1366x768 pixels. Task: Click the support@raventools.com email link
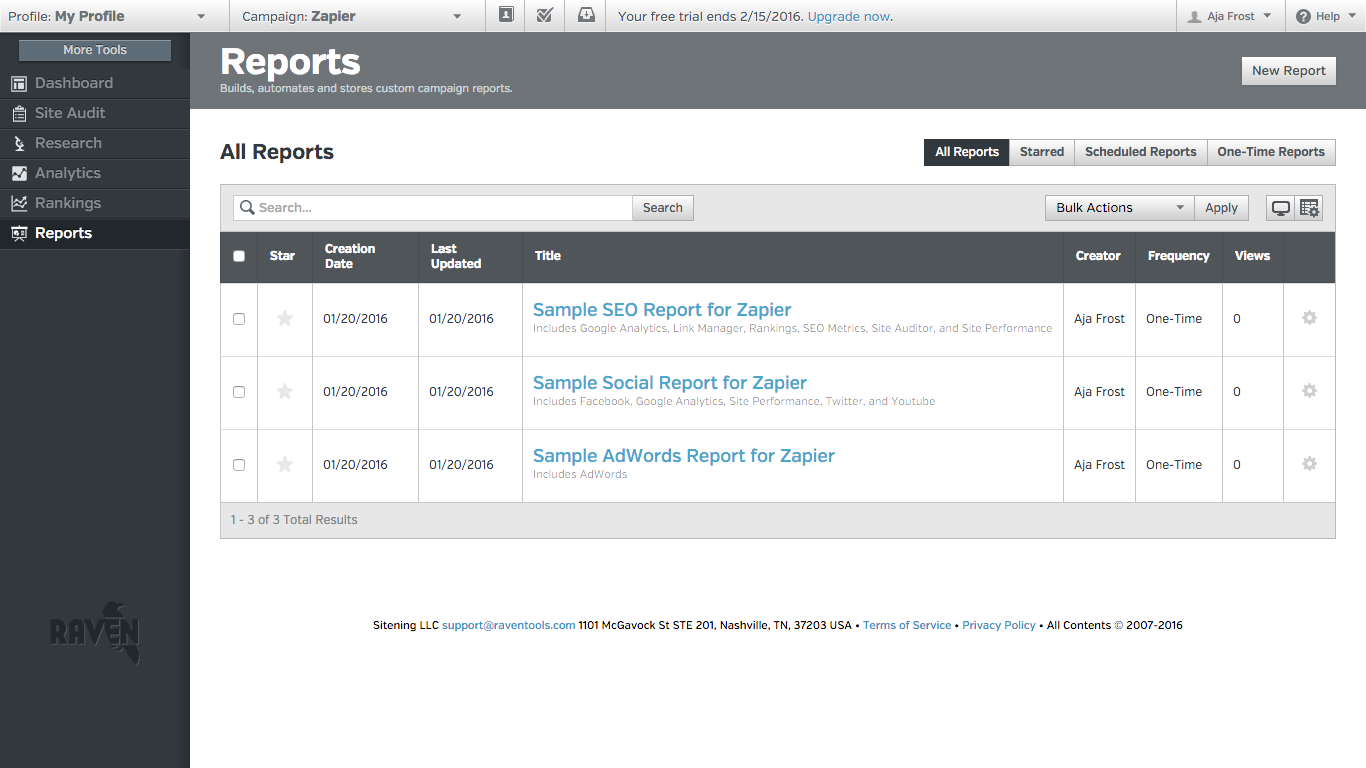tap(508, 625)
